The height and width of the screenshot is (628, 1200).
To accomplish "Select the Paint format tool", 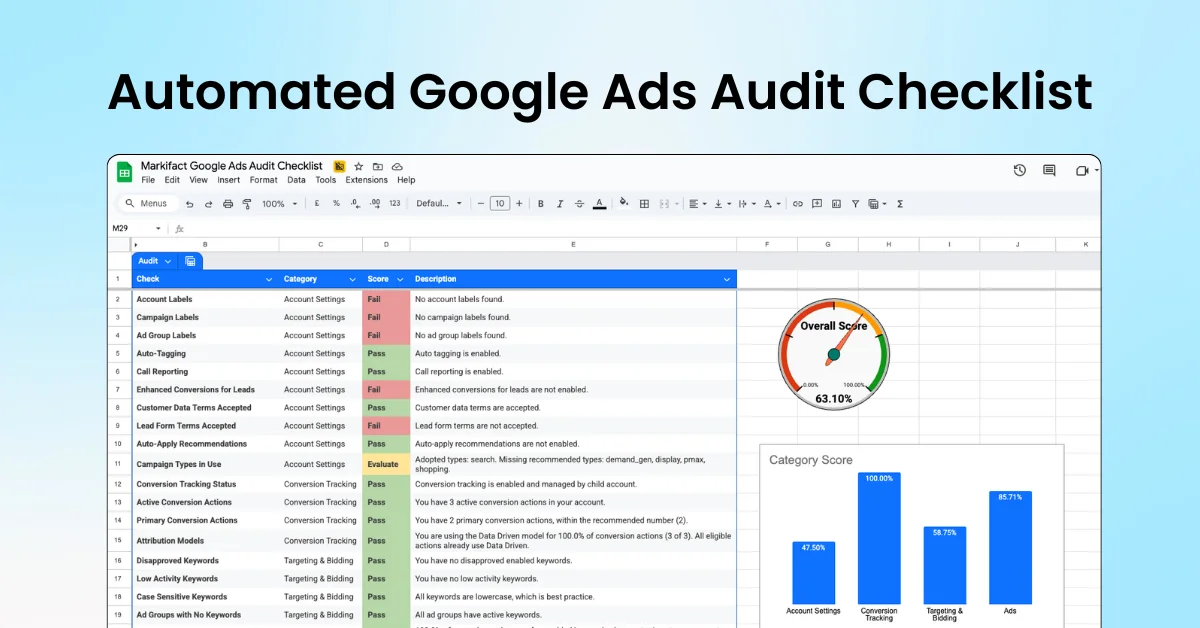I will [247, 203].
